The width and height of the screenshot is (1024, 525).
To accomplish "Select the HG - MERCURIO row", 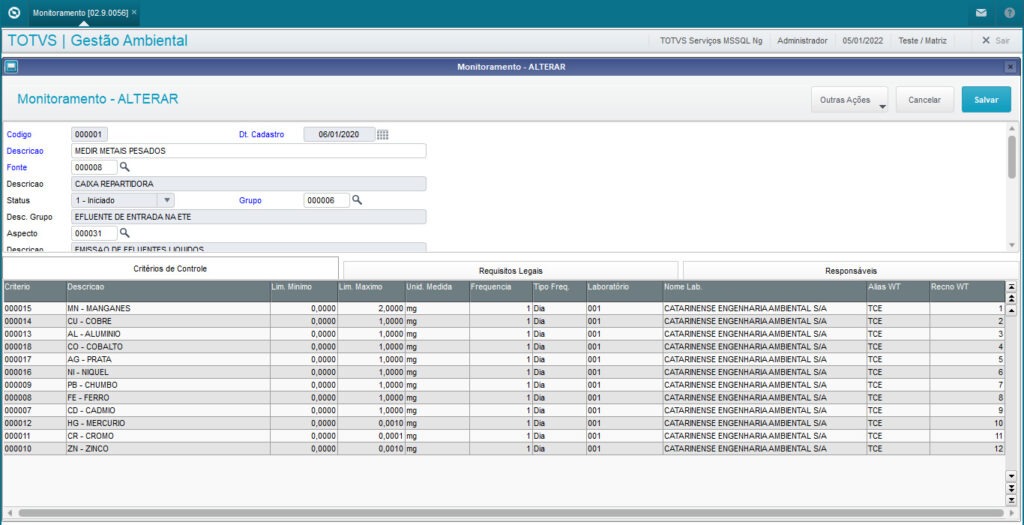I will point(504,423).
